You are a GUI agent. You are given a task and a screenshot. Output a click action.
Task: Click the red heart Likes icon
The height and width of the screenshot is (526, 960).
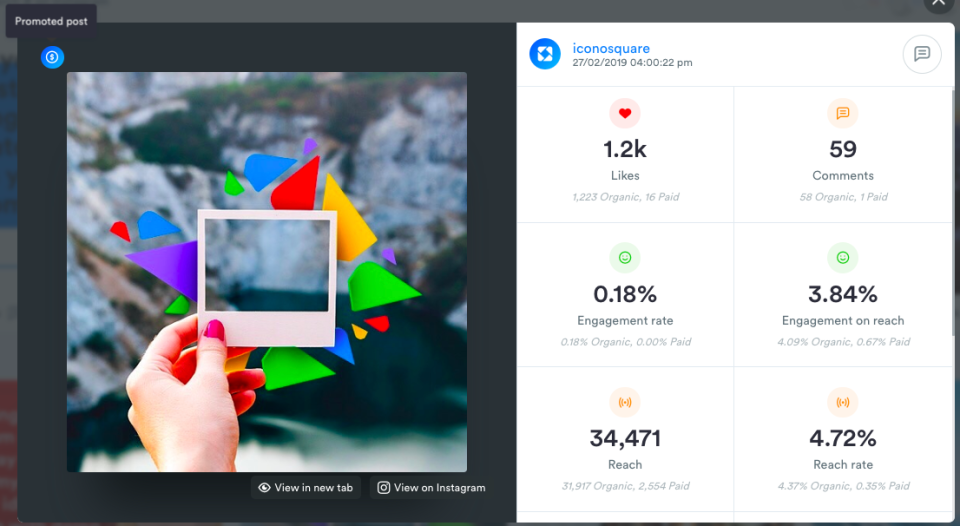pos(625,114)
